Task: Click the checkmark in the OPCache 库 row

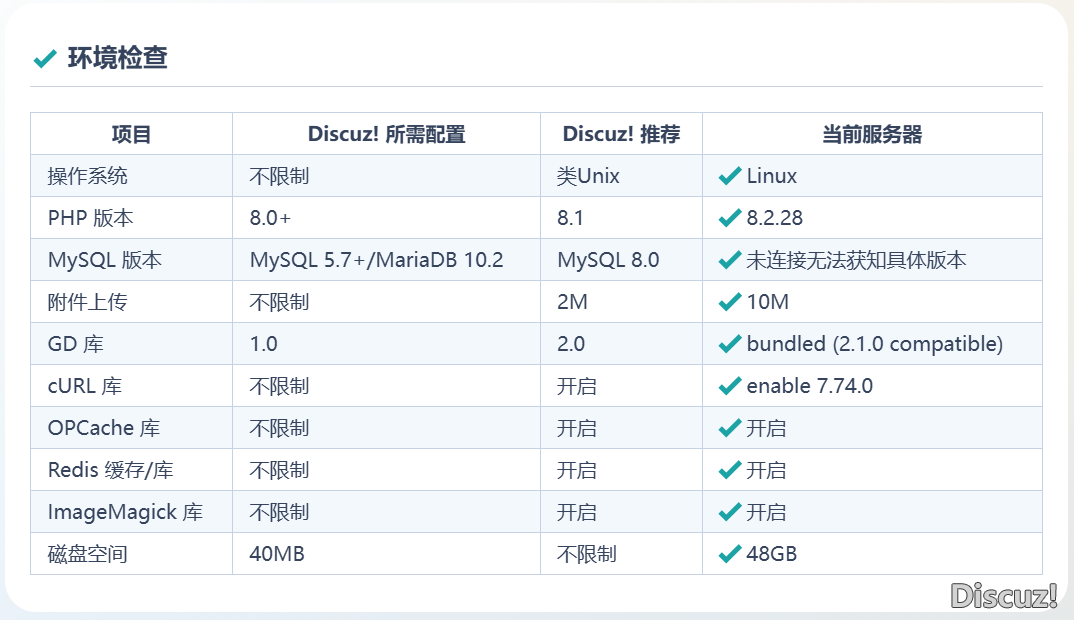Action: (730, 429)
